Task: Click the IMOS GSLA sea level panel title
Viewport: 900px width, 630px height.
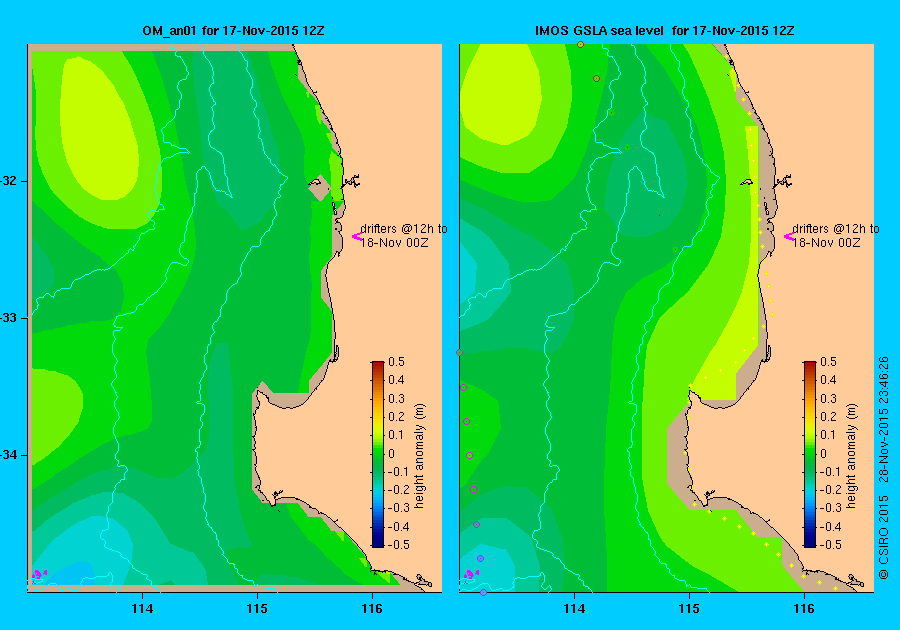Action: click(x=664, y=30)
